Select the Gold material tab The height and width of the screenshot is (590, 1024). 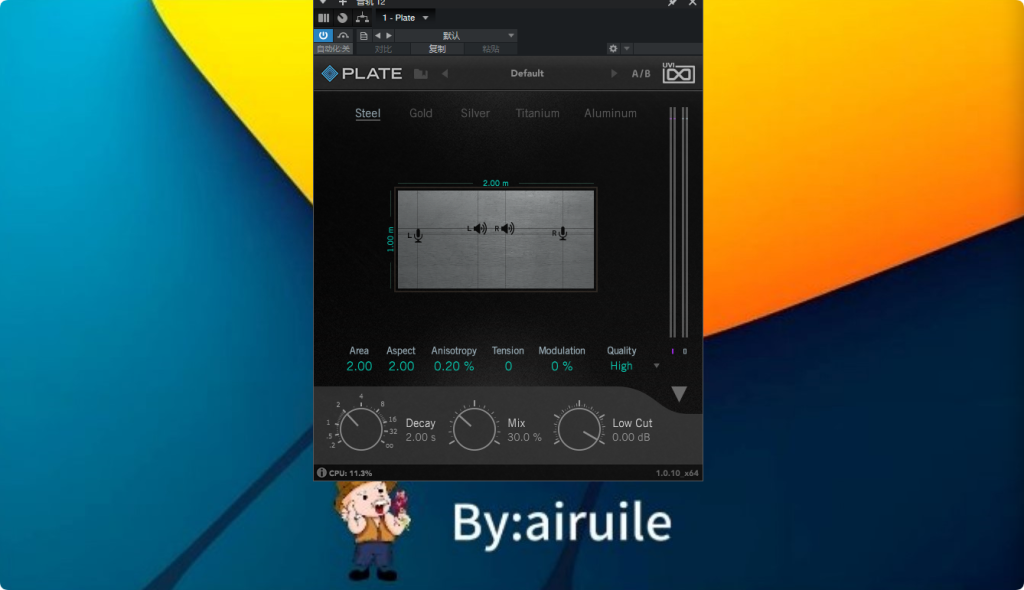[x=421, y=113]
